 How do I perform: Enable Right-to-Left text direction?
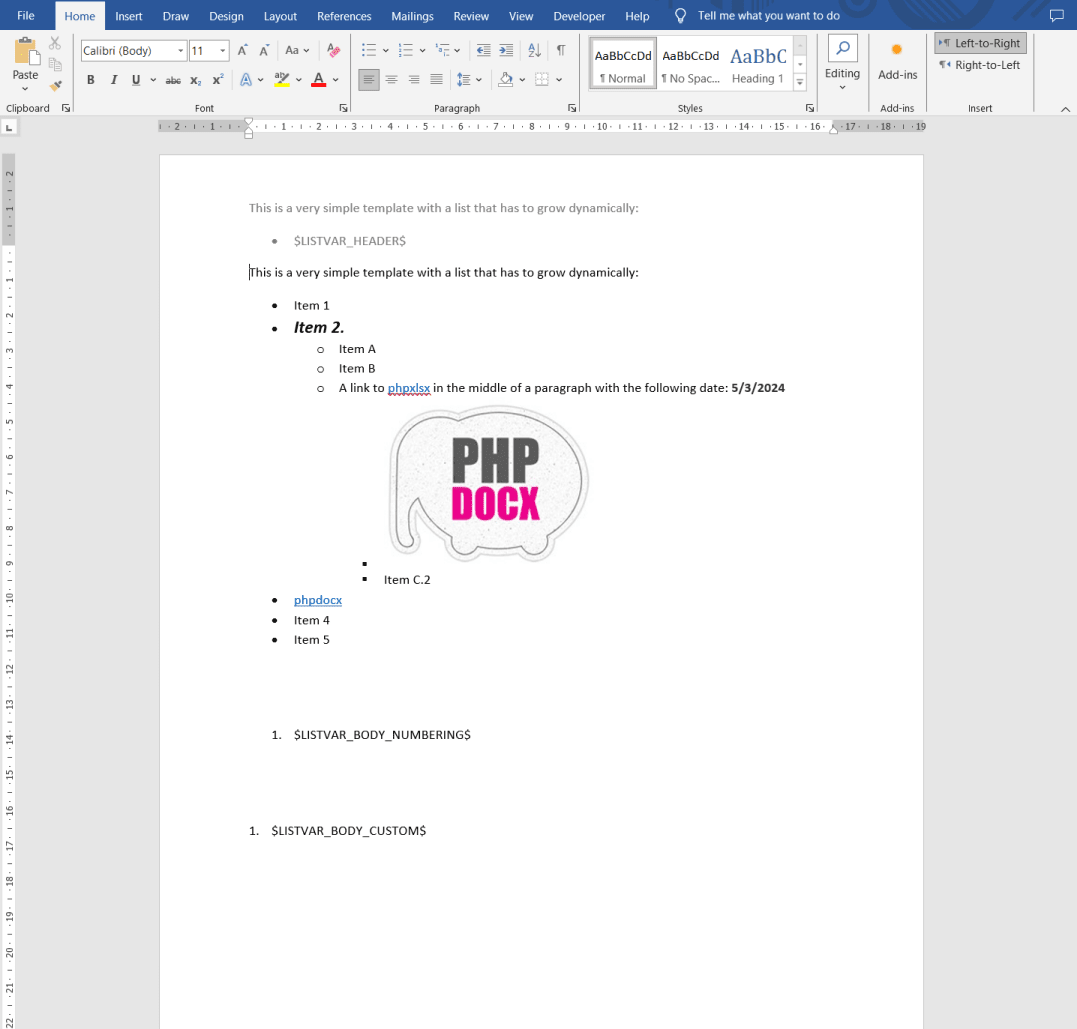coord(980,65)
